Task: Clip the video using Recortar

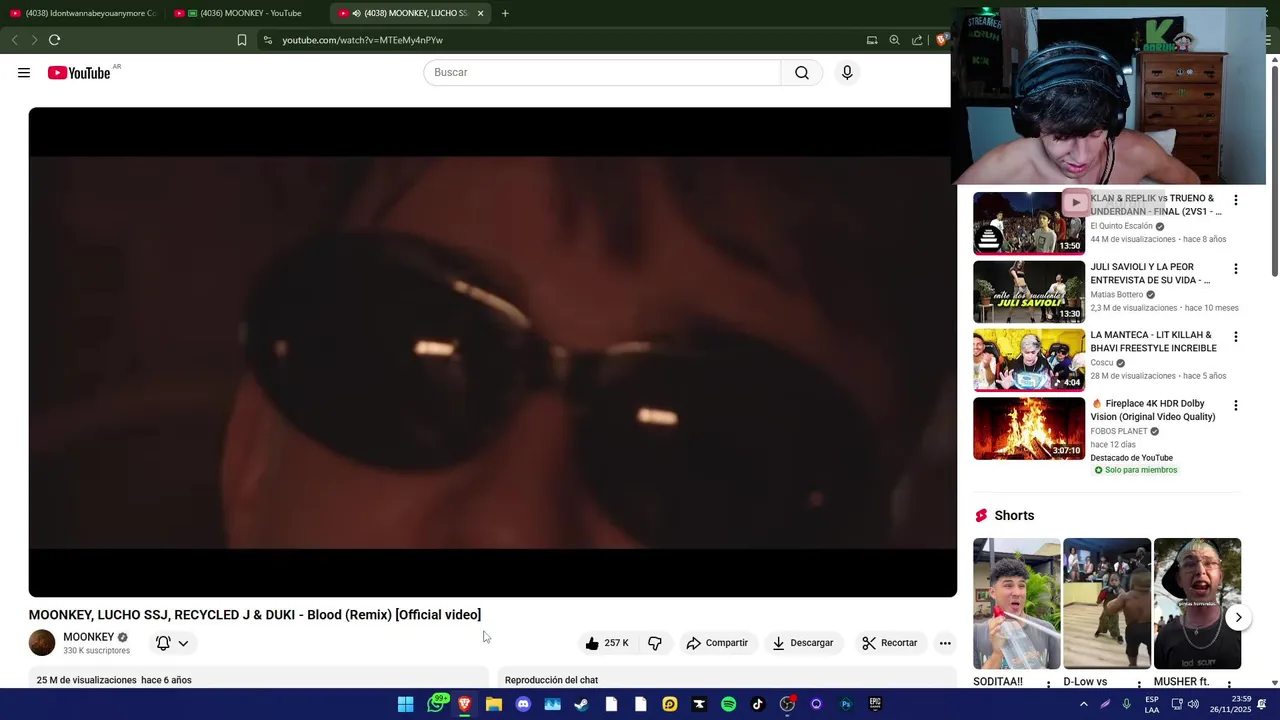Action: pos(890,643)
